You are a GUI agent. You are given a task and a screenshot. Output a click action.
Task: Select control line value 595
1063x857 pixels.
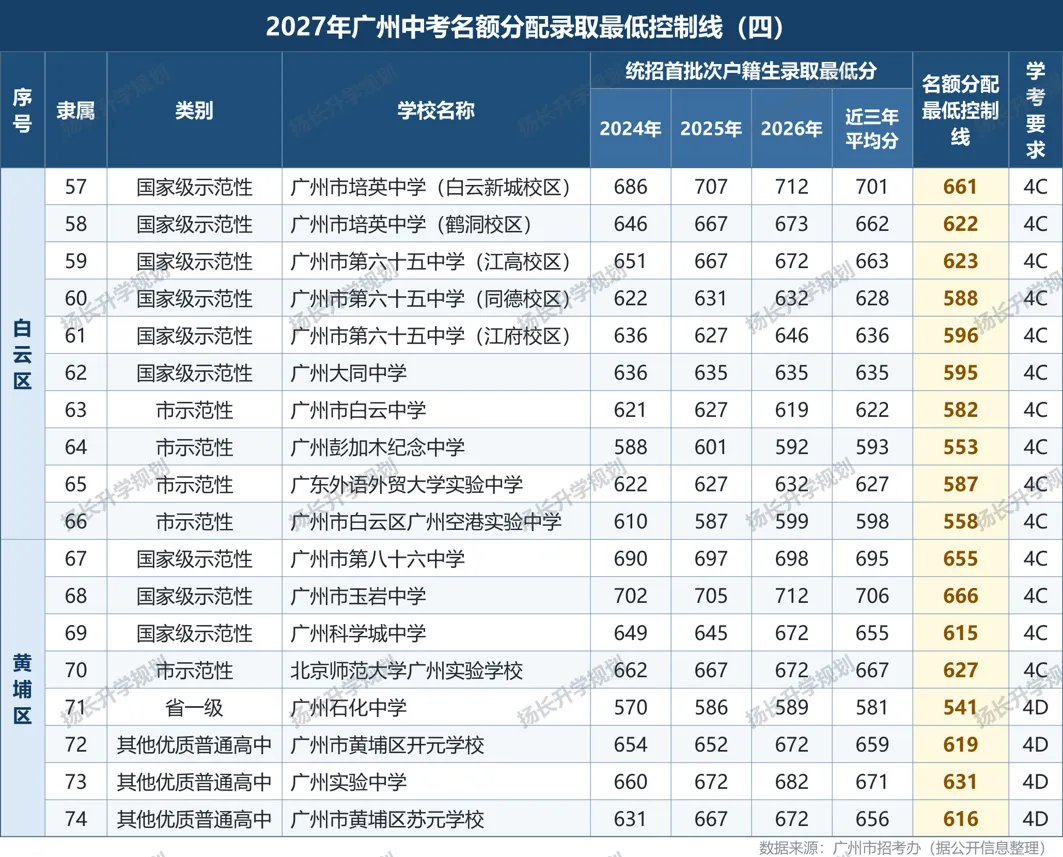pos(960,373)
